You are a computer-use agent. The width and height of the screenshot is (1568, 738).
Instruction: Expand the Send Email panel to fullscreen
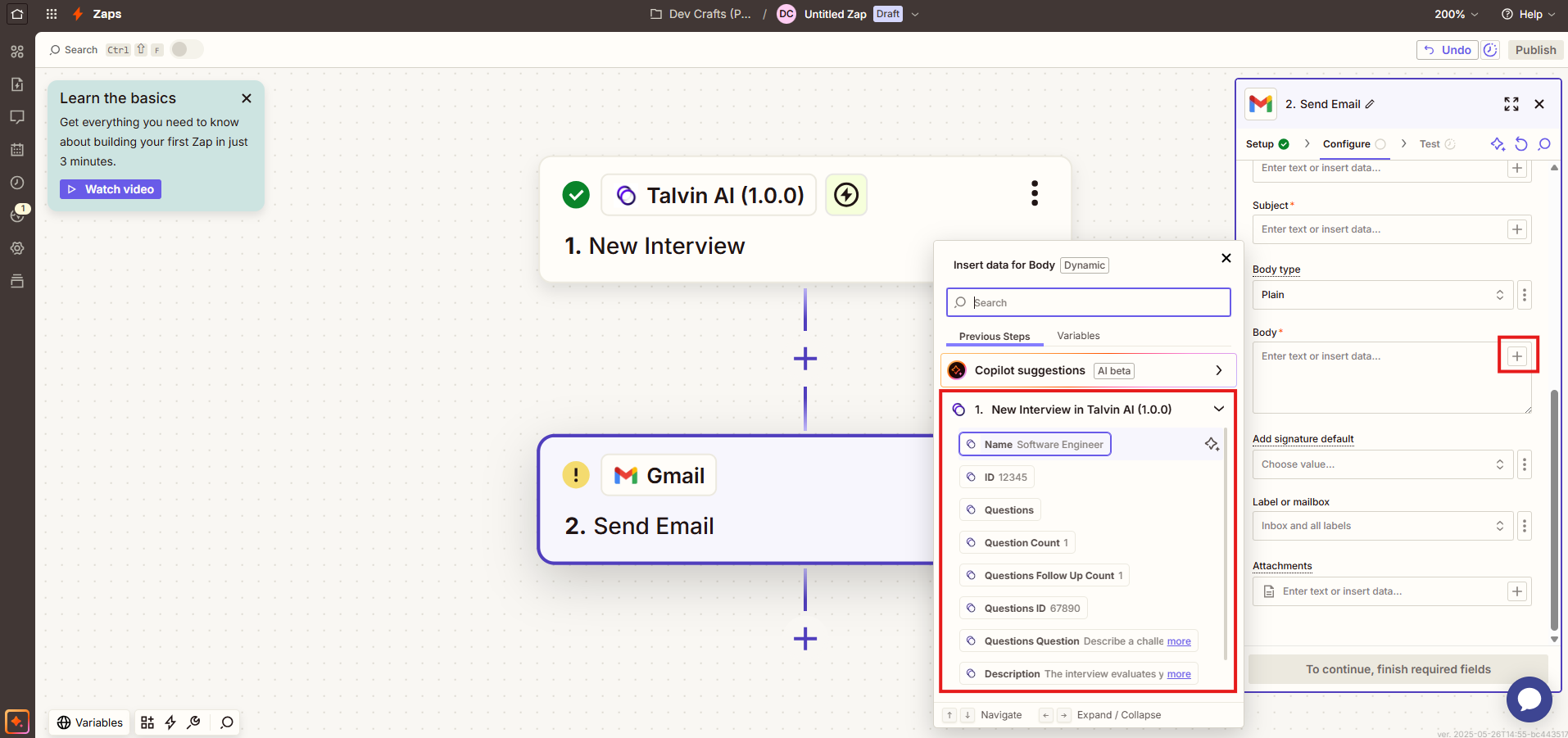click(x=1511, y=104)
